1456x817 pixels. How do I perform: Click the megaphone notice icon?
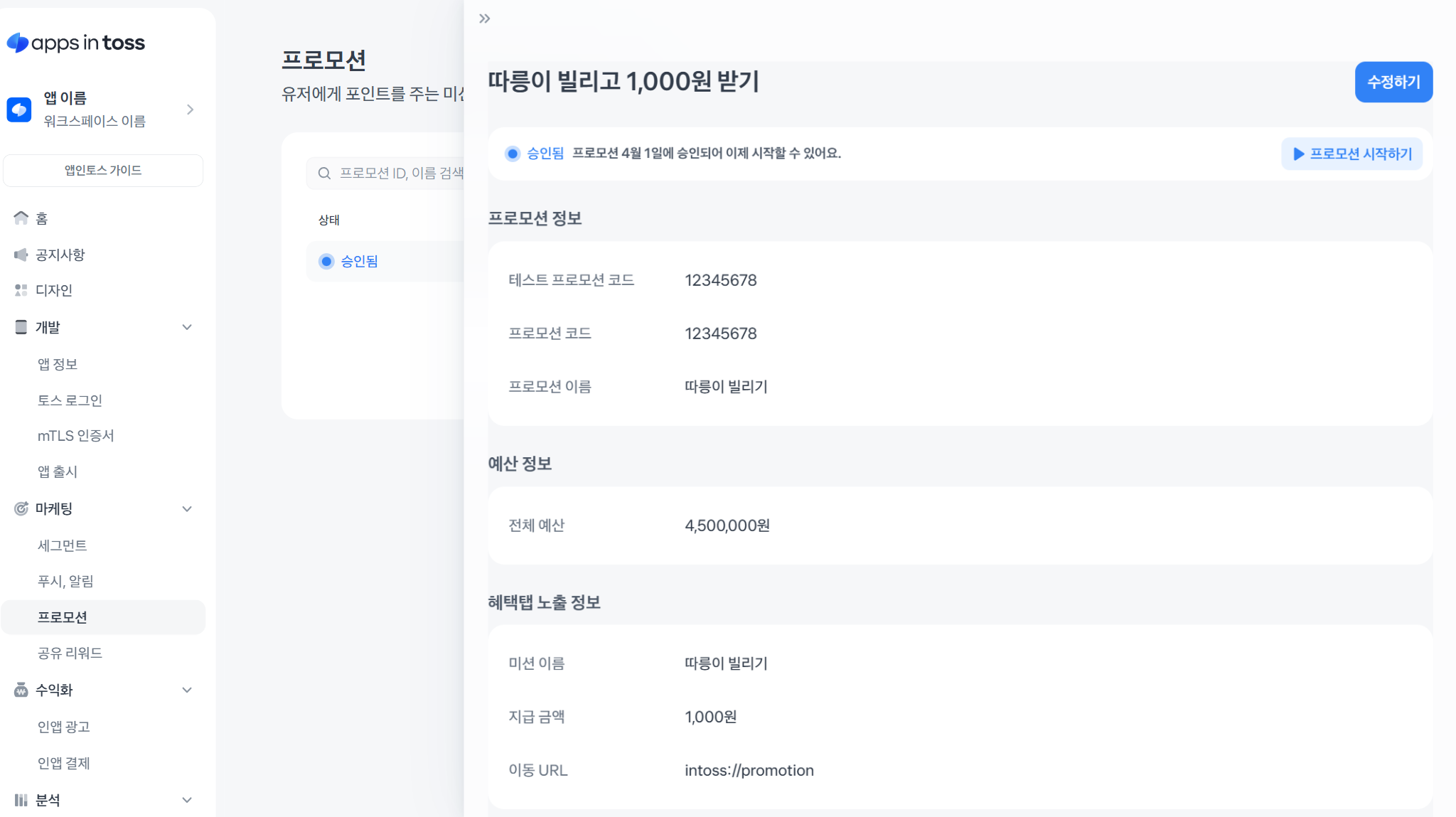[x=21, y=255]
